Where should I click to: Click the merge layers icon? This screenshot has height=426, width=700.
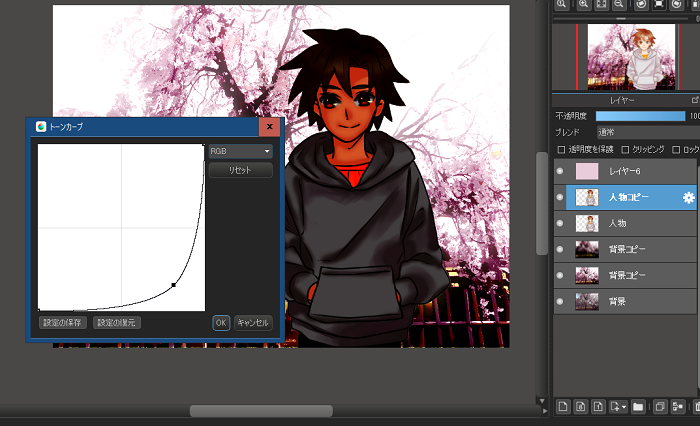(679, 406)
